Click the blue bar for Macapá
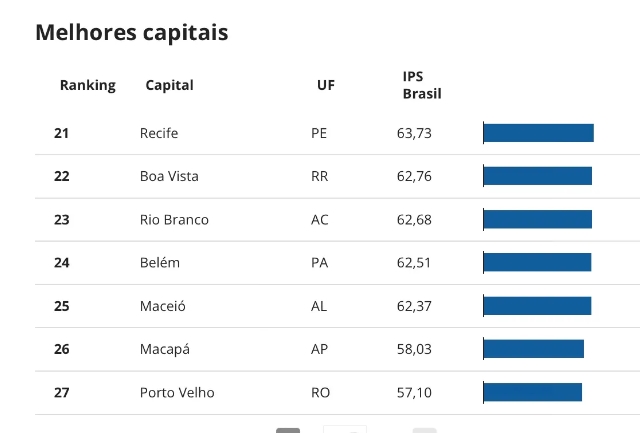The image size is (640, 433). pyautogui.click(x=533, y=349)
